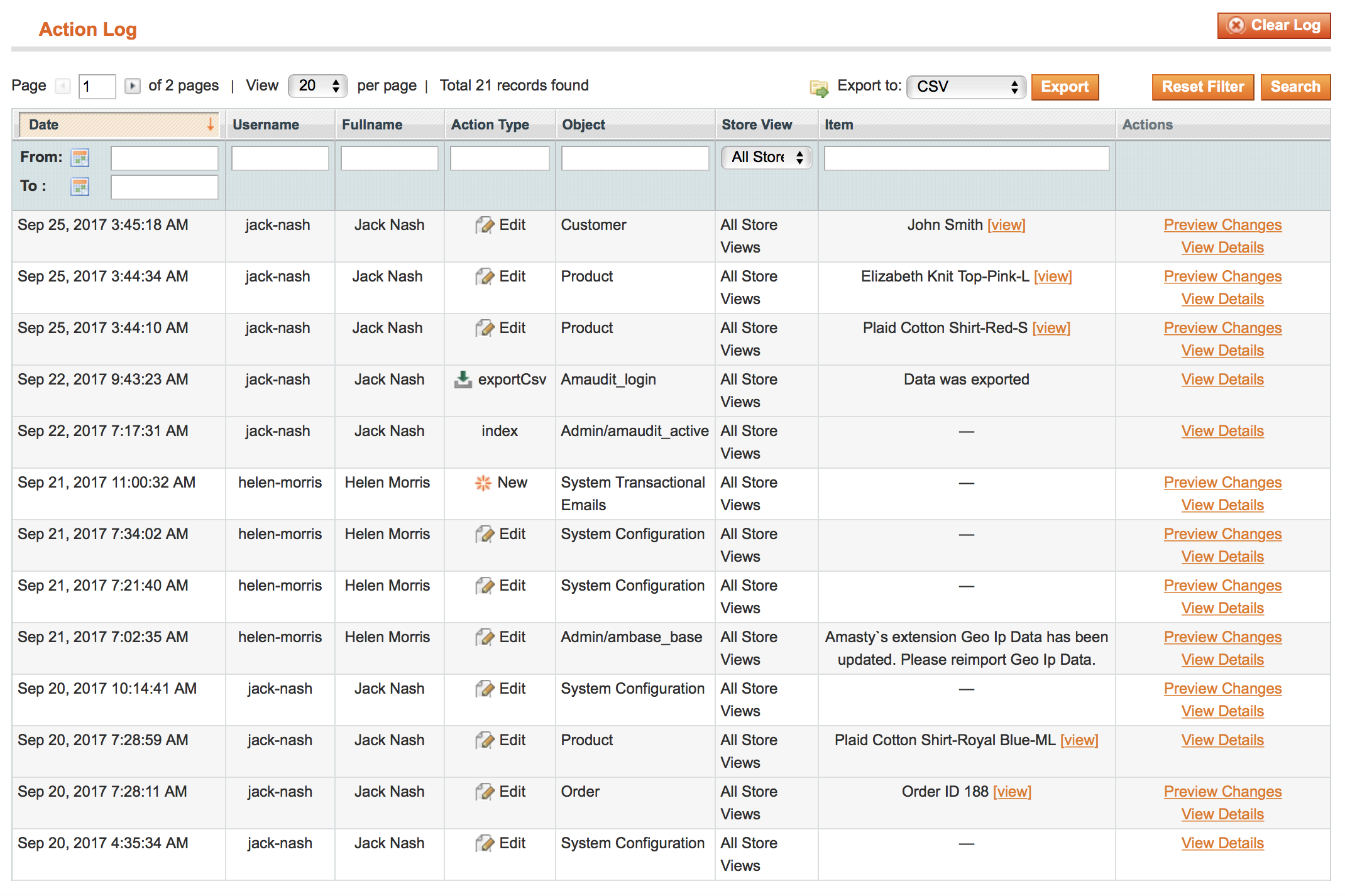Click New star icon in Transactional Emails row

pyautogui.click(x=483, y=483)
